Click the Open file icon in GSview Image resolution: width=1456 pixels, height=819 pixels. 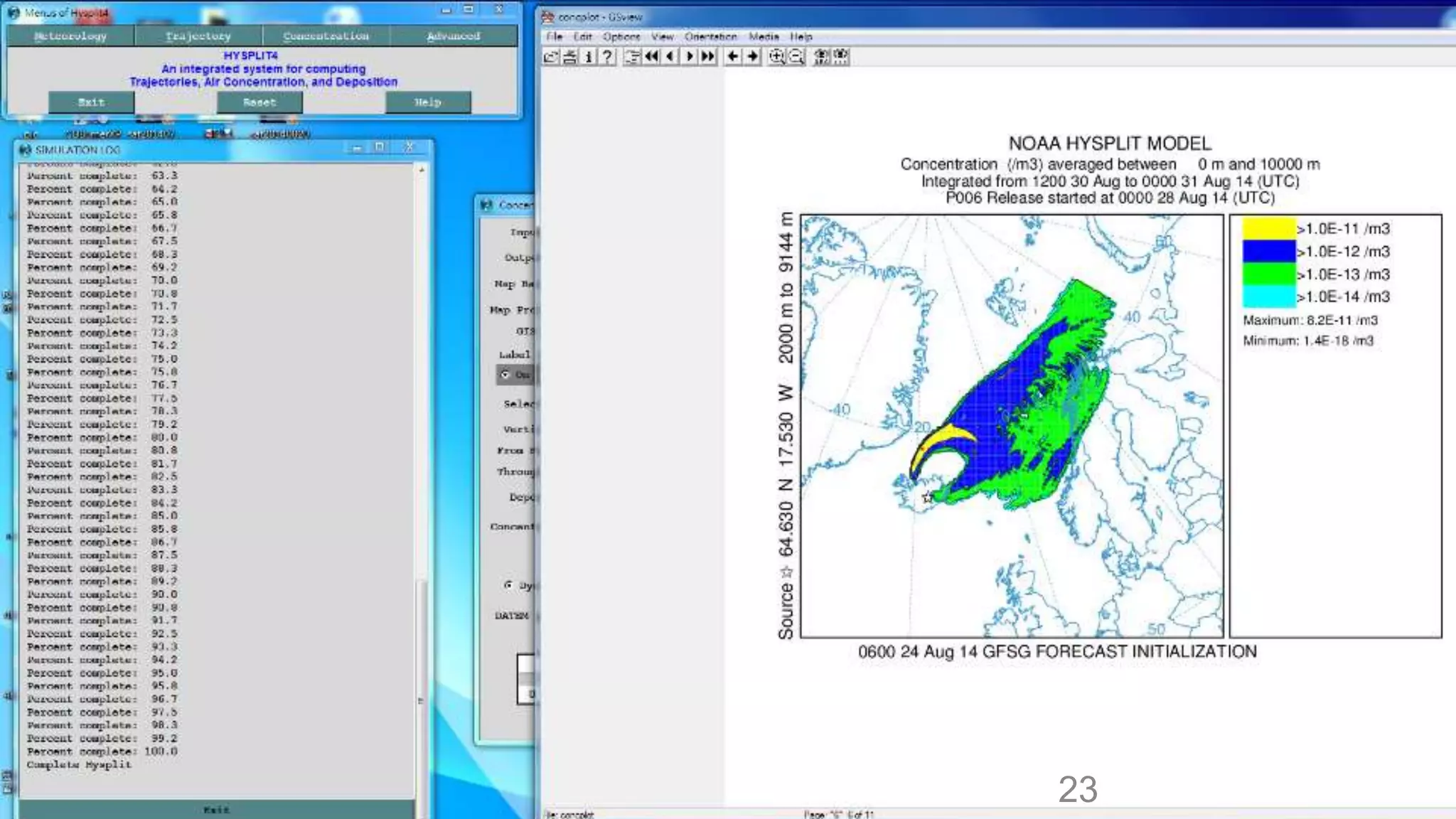pos(551,57)
